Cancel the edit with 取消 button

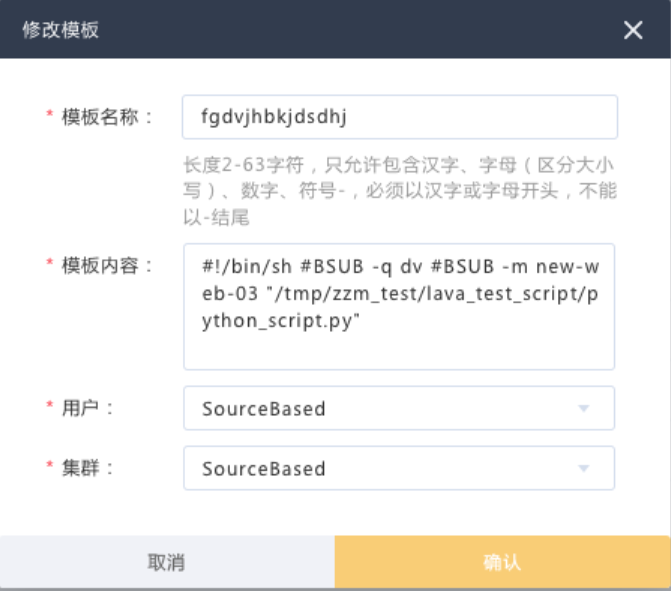167,562
